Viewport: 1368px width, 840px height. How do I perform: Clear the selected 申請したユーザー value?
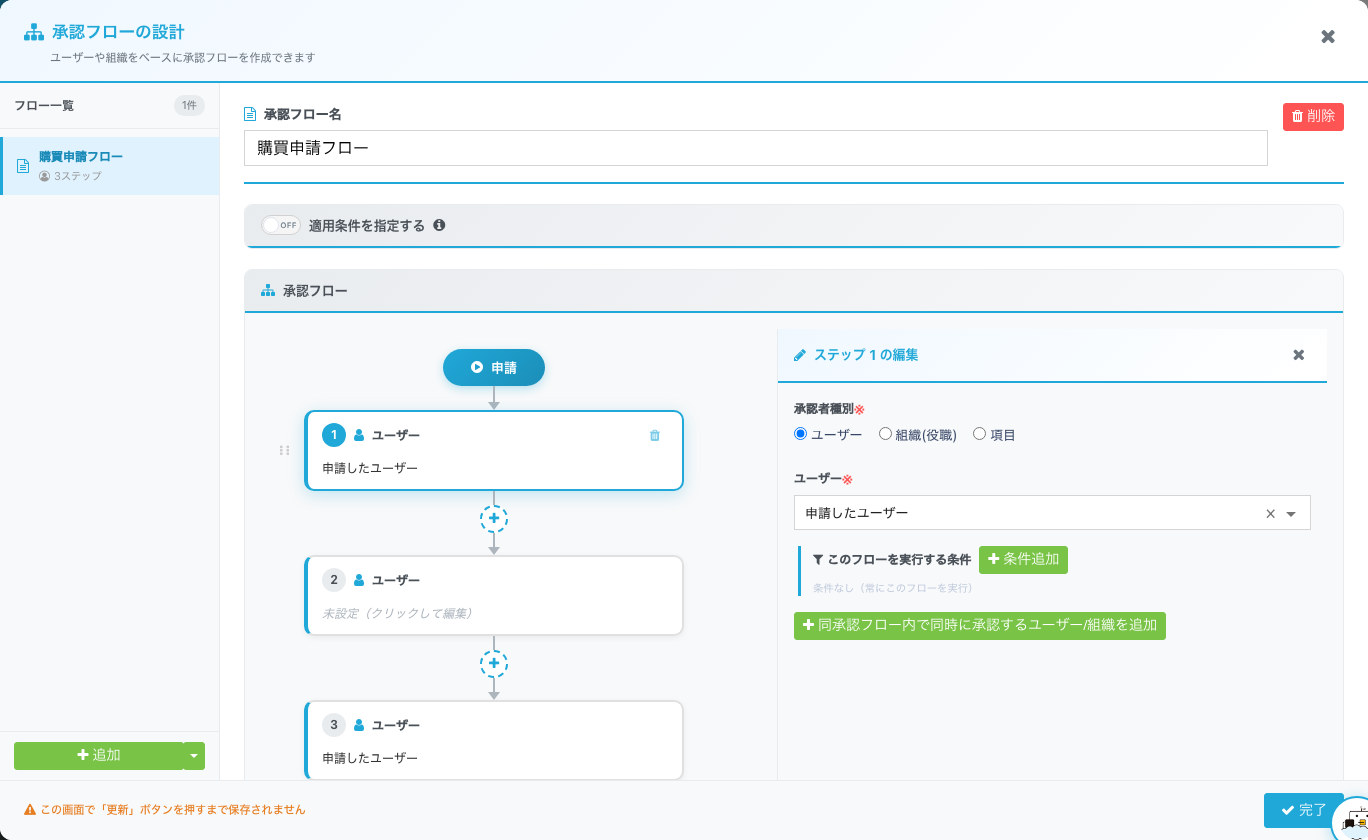(1270, 513)
